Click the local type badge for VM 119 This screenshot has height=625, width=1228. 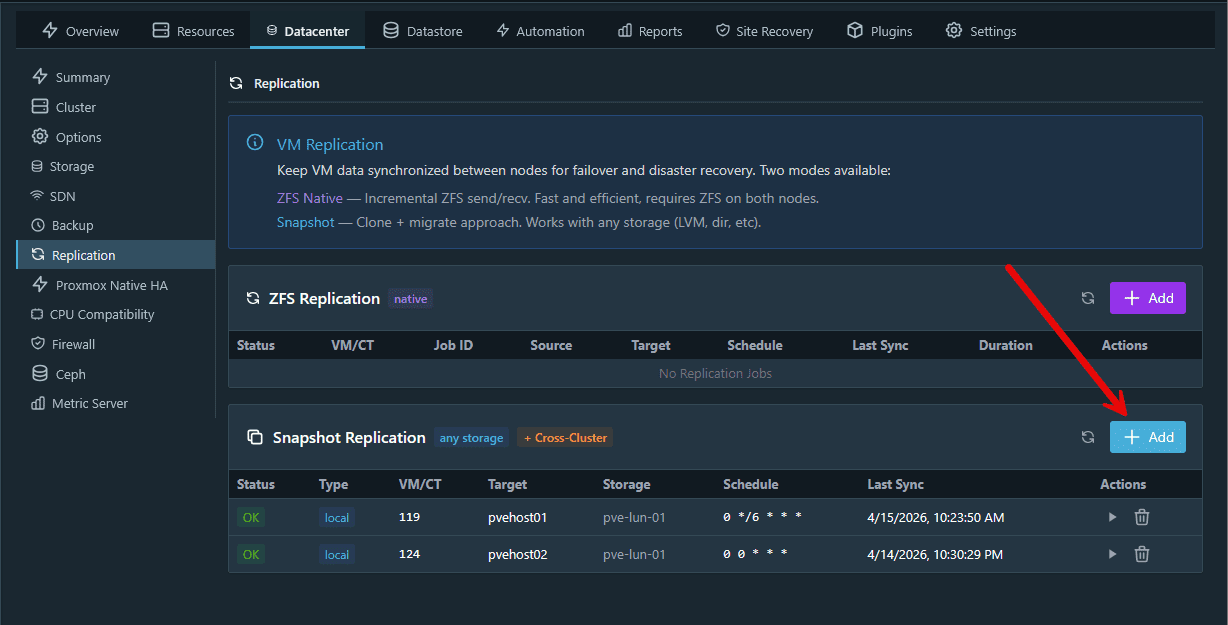336,517
